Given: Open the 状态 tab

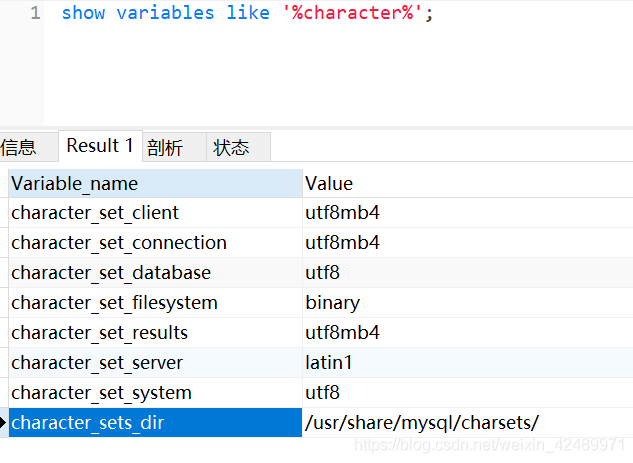Looking at the screenshot, I should tap(238, 147).
